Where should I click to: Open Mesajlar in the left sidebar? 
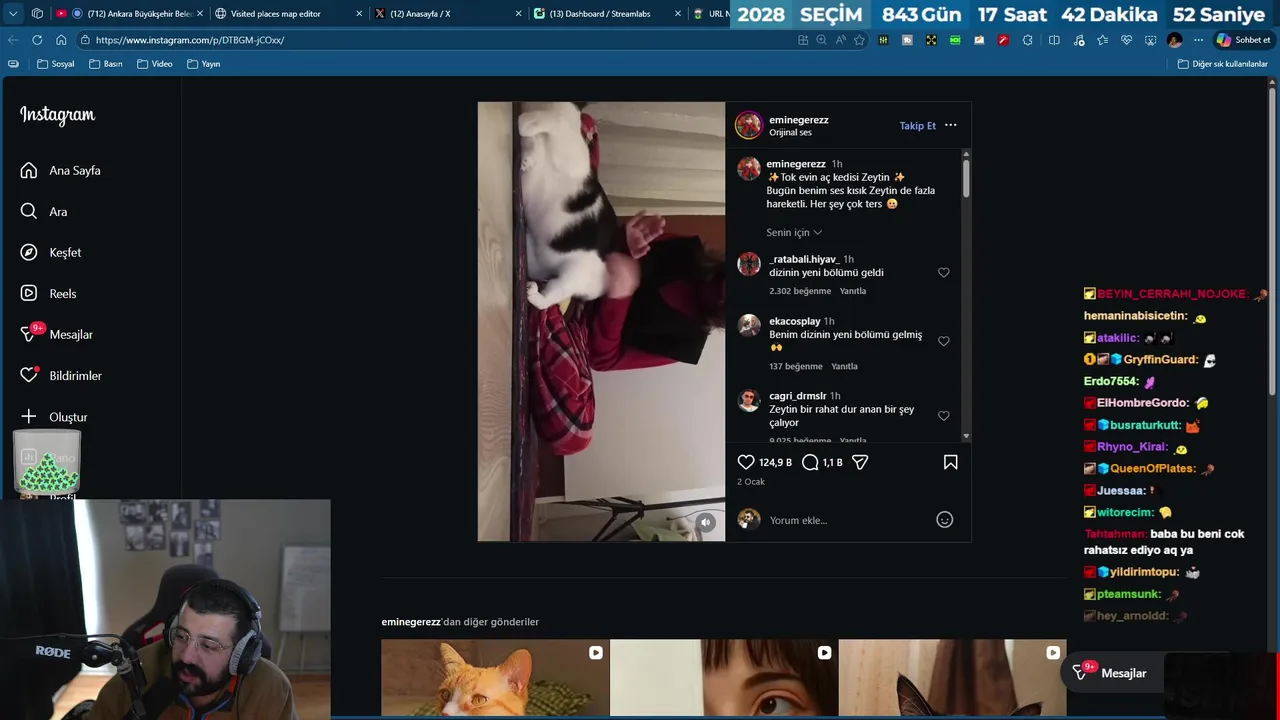56,334
